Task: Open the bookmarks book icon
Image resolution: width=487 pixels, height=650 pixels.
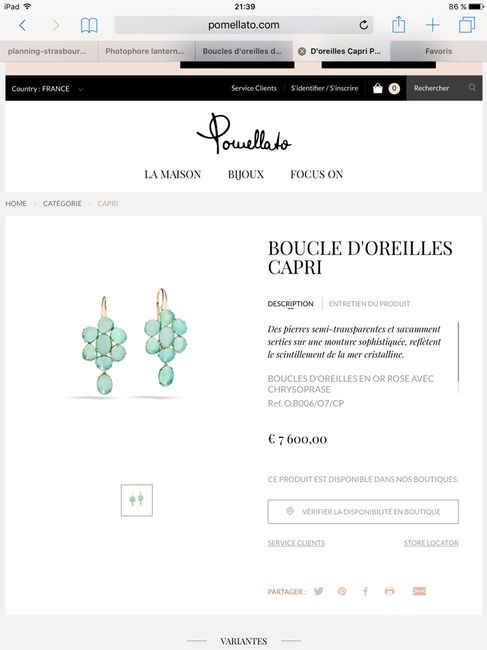Action: pyautogui.click(x=89, y=25)
